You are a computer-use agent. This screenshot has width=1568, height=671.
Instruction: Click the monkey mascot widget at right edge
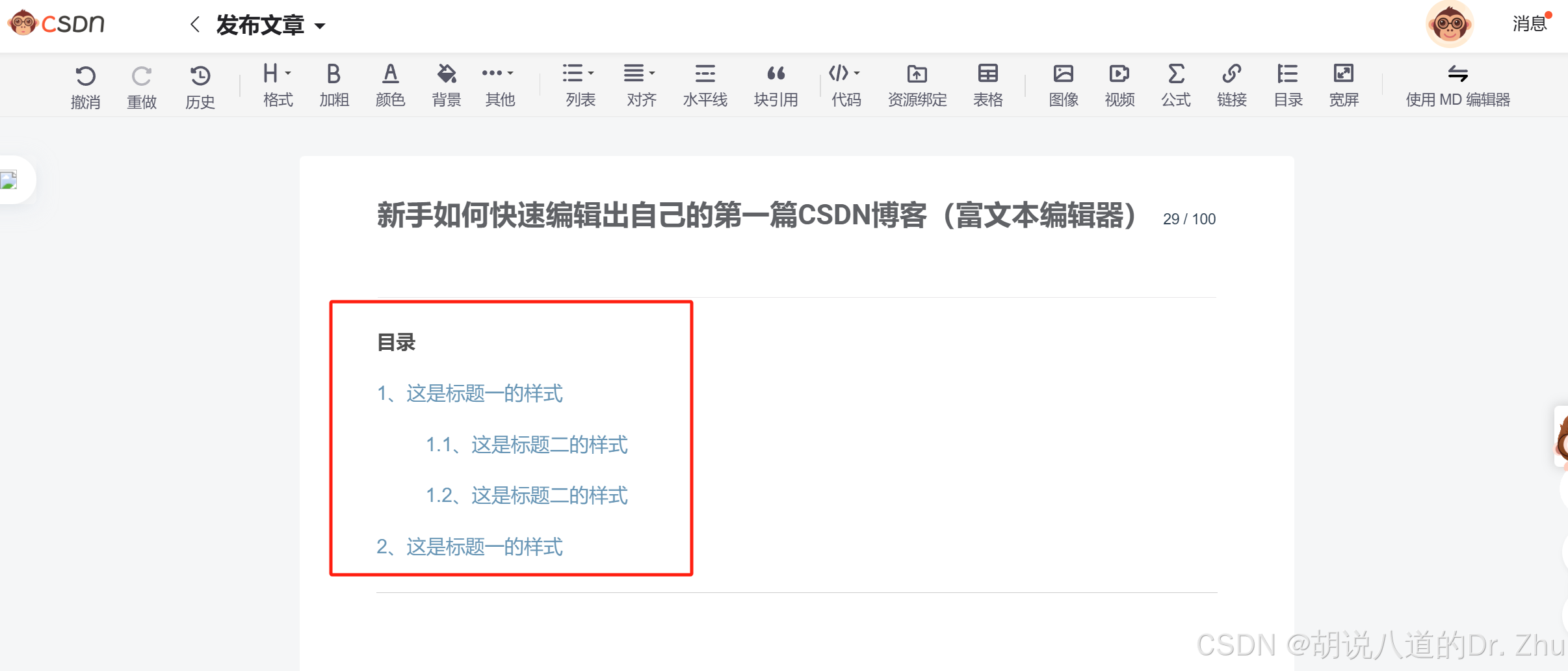pyautogui.click(x=1561, y=436)
